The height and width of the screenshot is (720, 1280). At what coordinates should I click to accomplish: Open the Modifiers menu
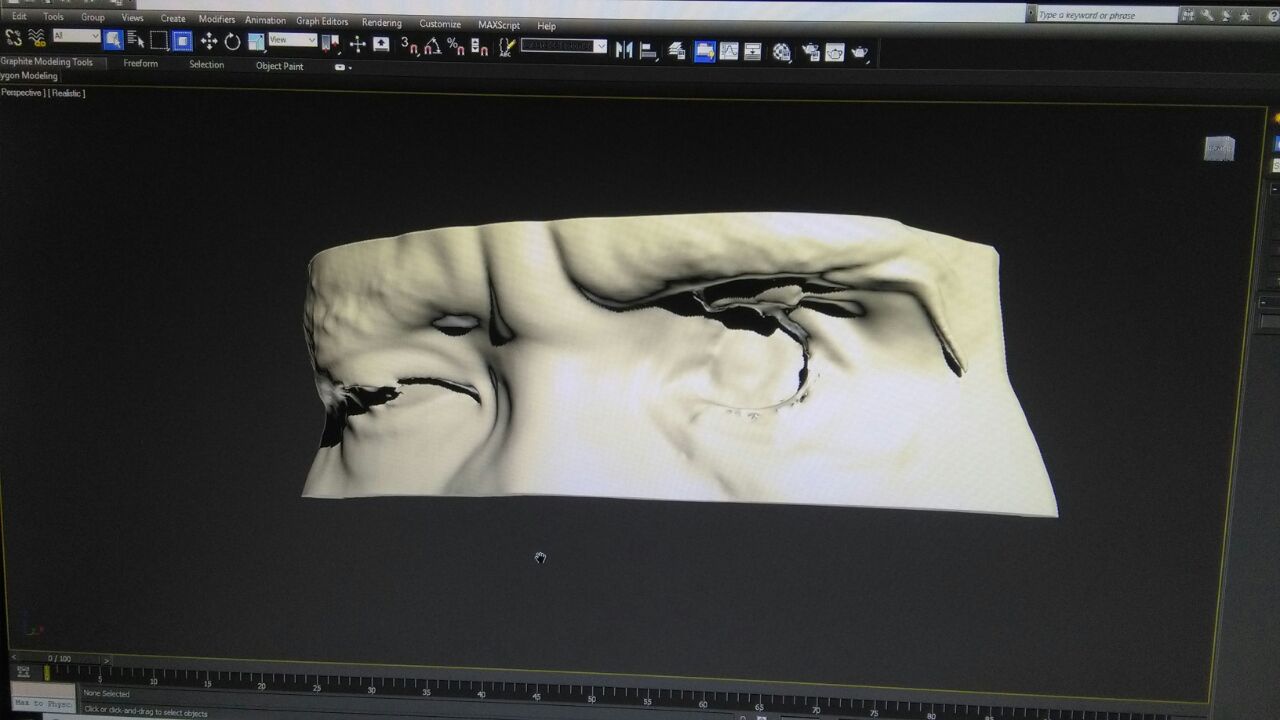(x=216, y=19)
